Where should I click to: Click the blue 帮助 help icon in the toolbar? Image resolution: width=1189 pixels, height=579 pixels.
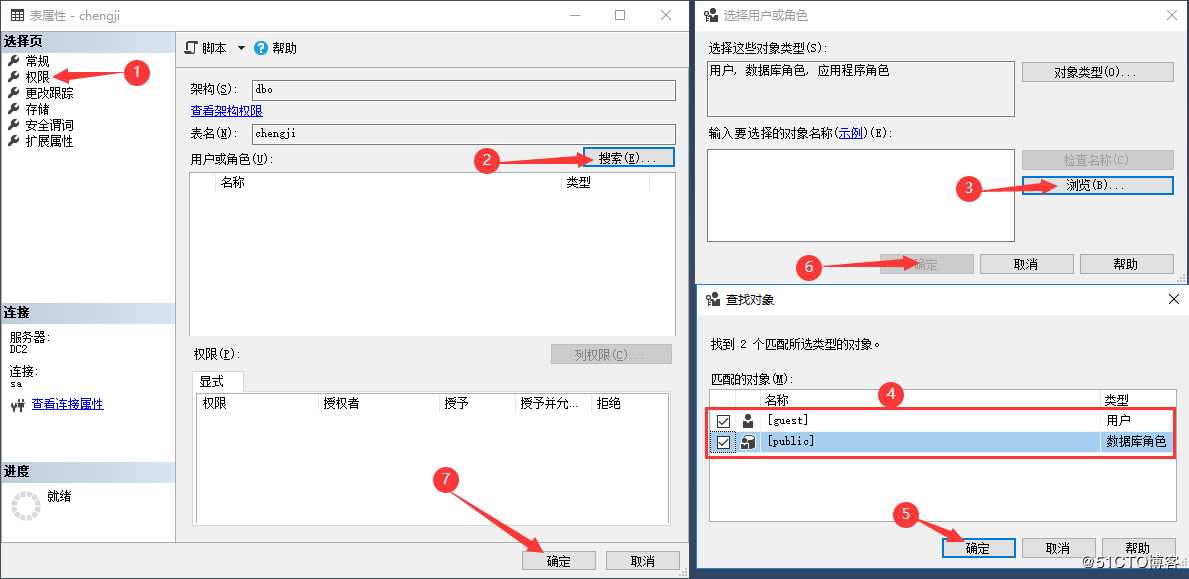pos(261,48)
